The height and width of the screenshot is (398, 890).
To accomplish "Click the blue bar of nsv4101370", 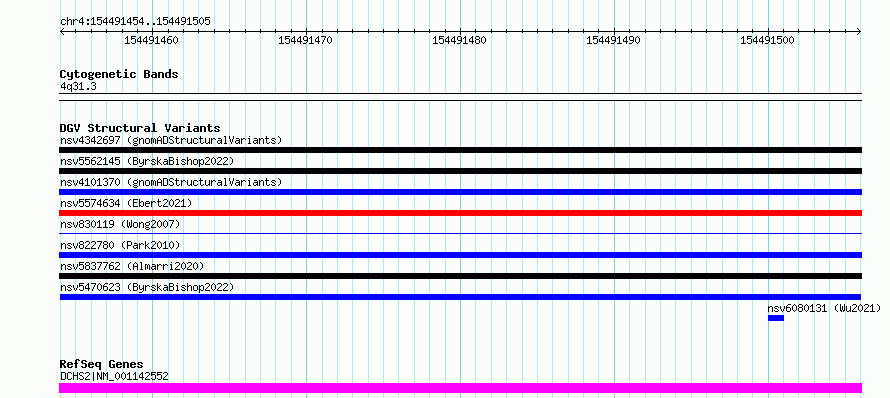I will (x=460, y=192).
